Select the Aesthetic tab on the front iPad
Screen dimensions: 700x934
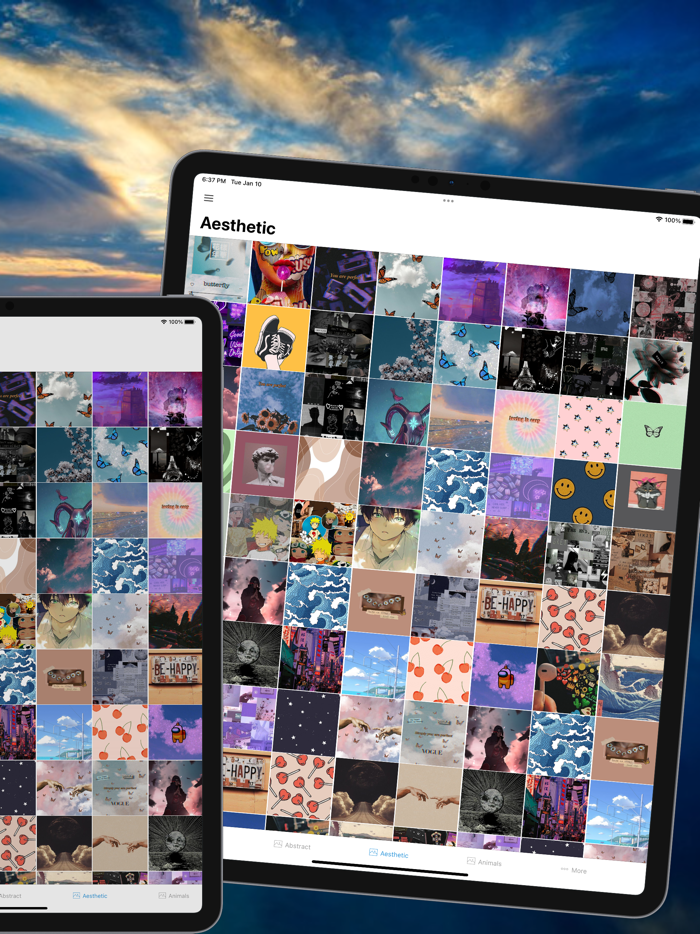(x=90, y=895)
